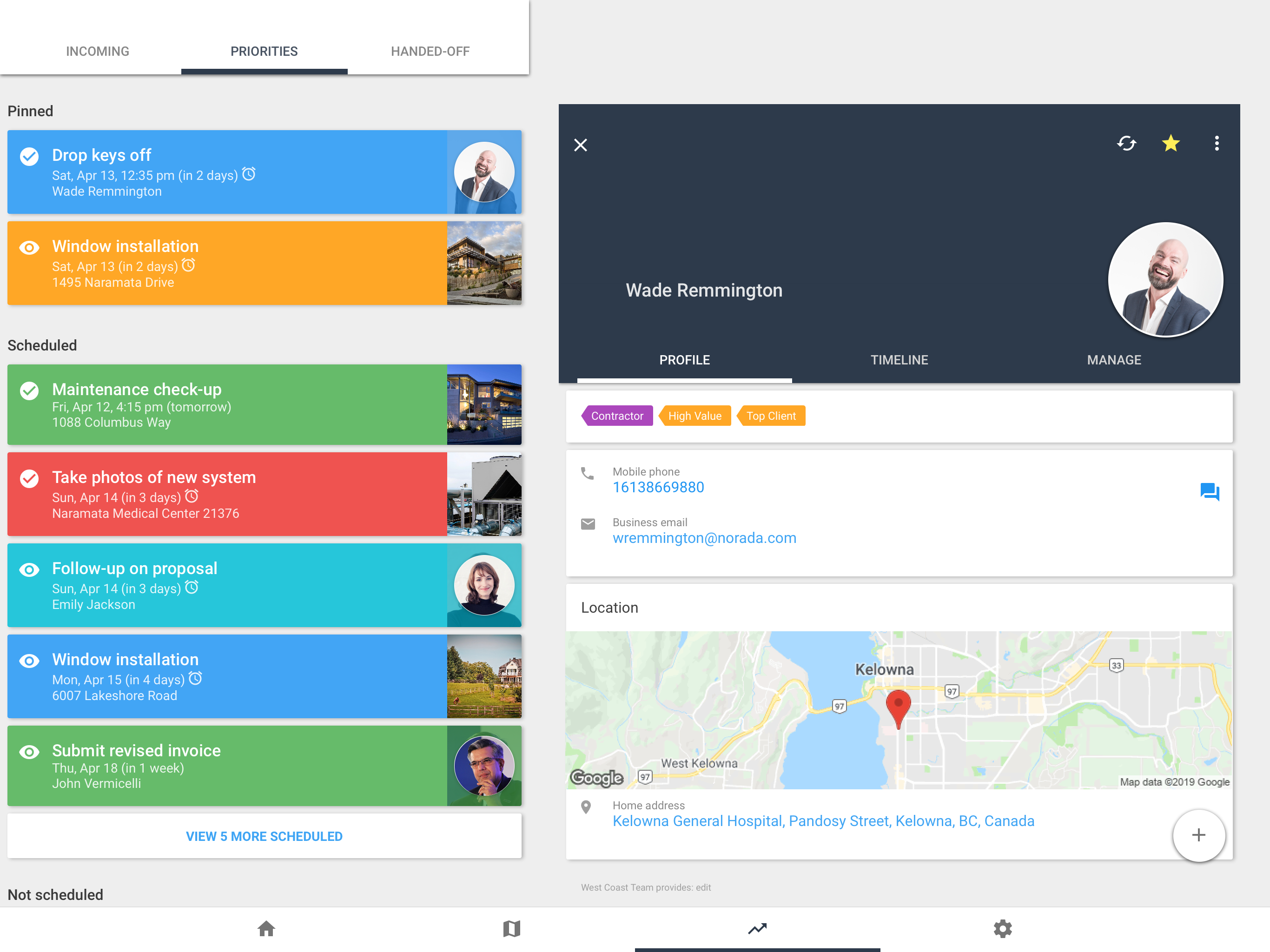Click the location pin icon by Home address

(x=586, y=807)
